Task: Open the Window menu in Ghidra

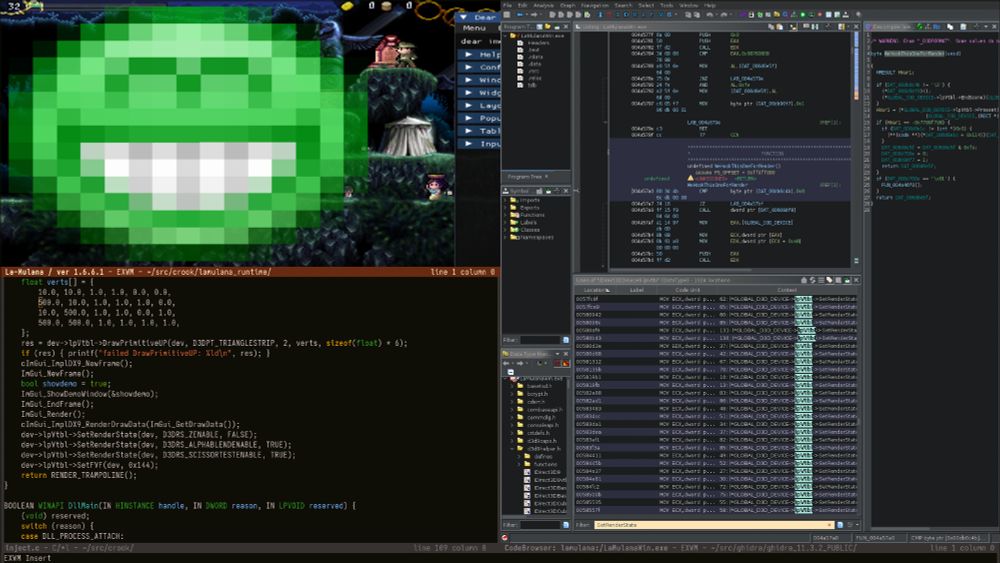Action: pos(689,5)
